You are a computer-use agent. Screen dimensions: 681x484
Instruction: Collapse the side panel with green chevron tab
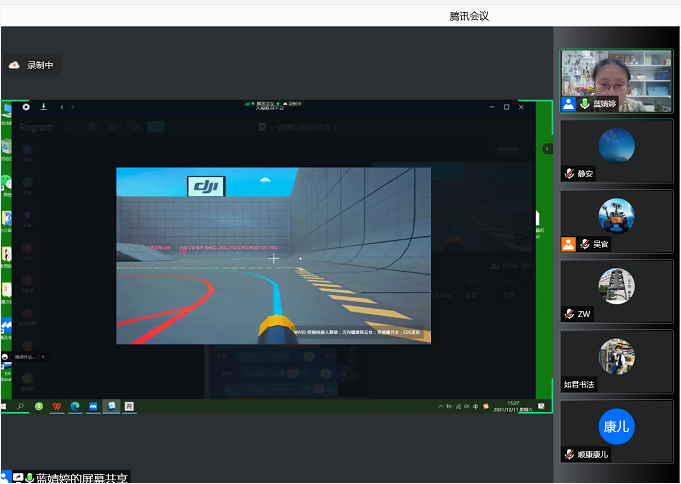coord(547,149)
